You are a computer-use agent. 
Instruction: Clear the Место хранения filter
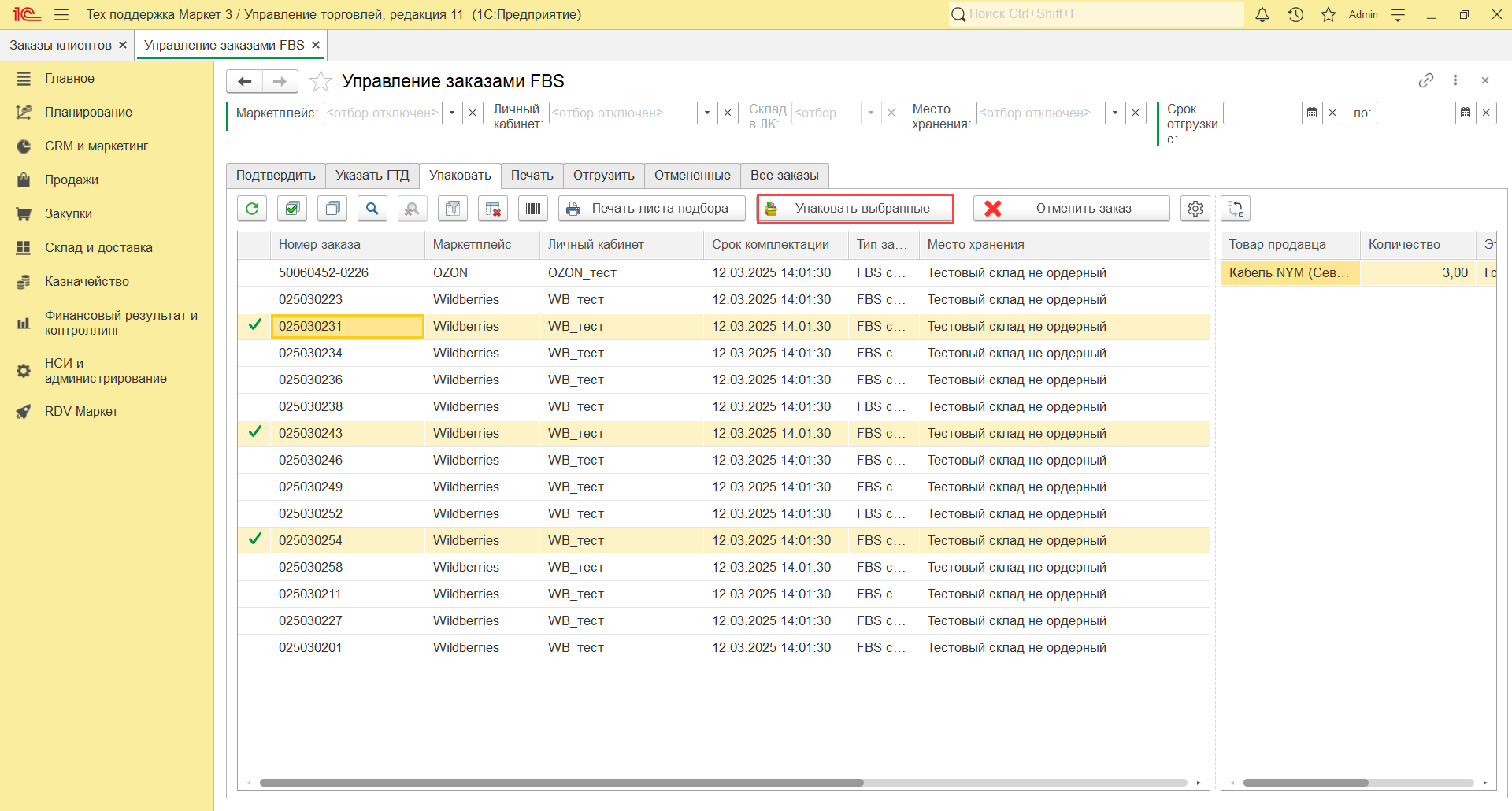point(1136,113)
